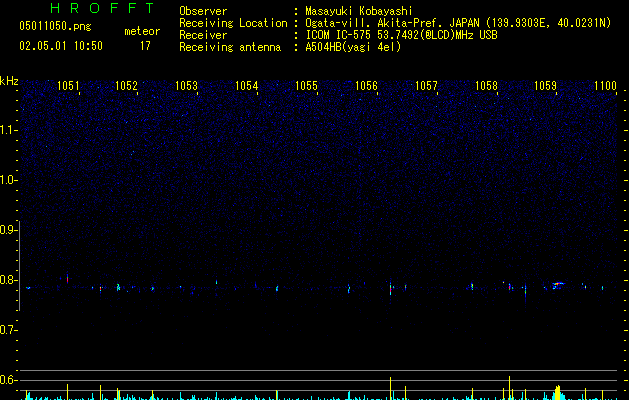This screenshot has width=629, height=400.
Task: Click the kHz axis unit label
Action: click(x=9, y=81)
